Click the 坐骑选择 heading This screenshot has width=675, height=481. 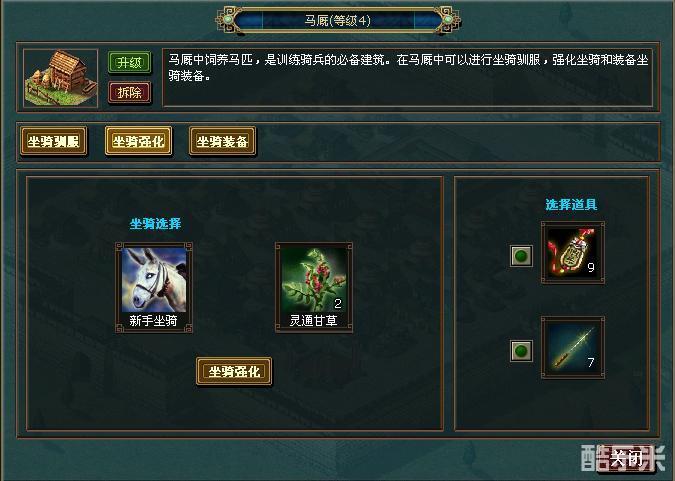155,223
